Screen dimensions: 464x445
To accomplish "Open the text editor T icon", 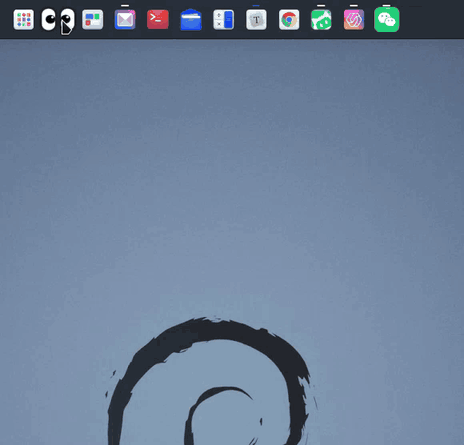I will pos(256,20).
